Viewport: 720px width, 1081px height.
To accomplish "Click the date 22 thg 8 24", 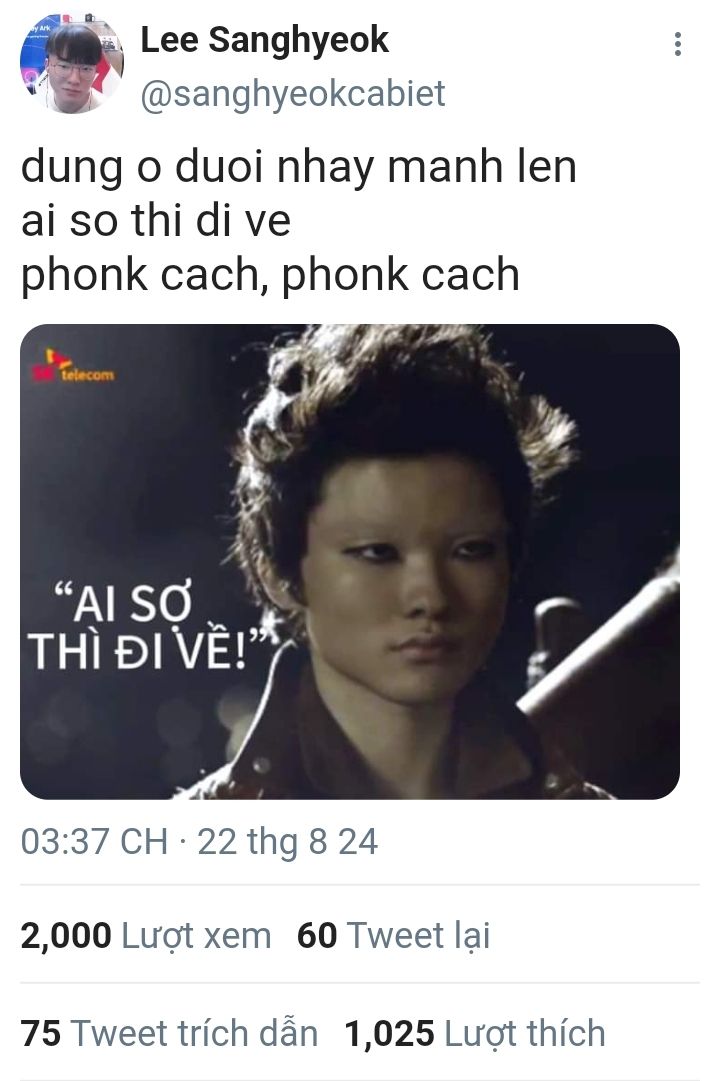I will point(288,842).
